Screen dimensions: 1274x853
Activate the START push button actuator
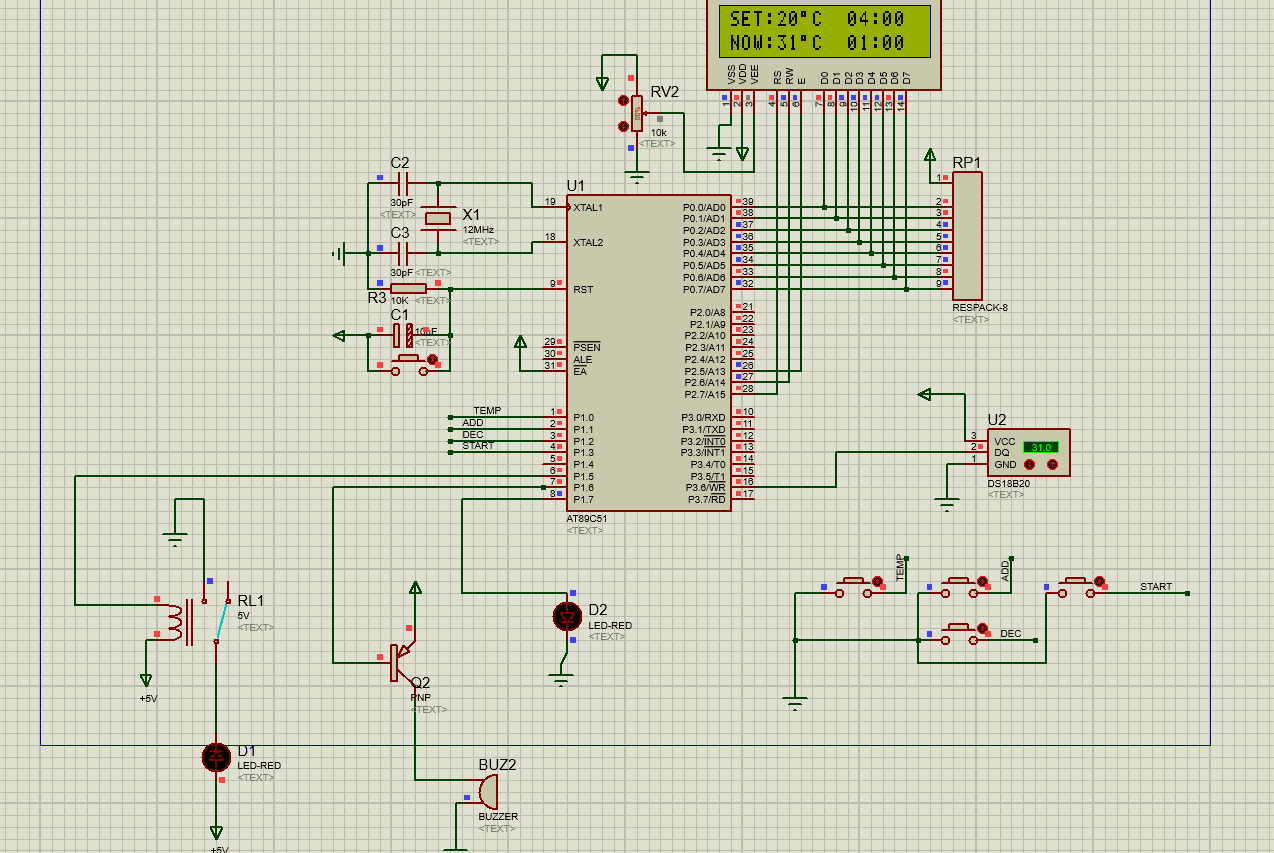pos(1099,581)
